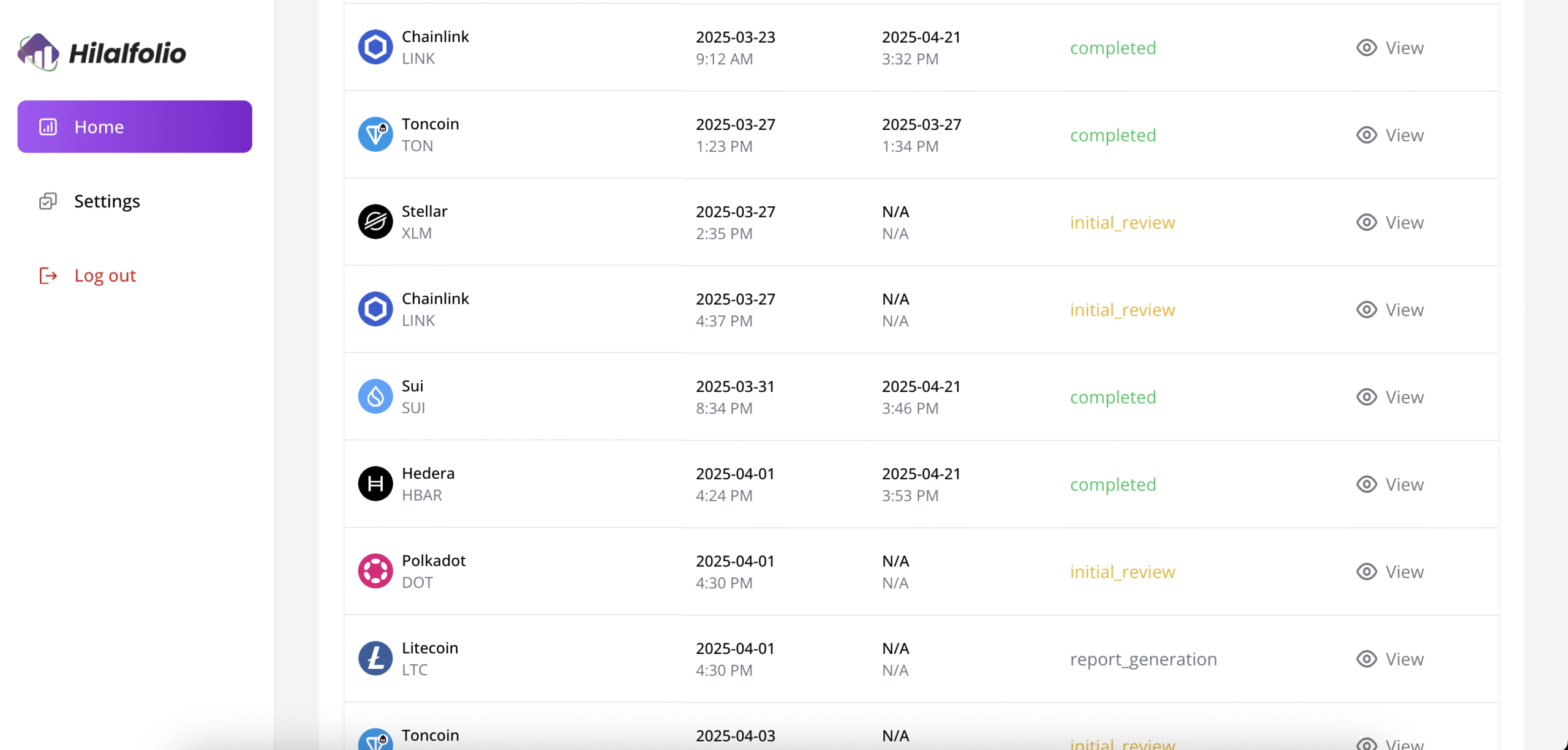
Task: Log out using the sidebar link
Action: point(105,276)
